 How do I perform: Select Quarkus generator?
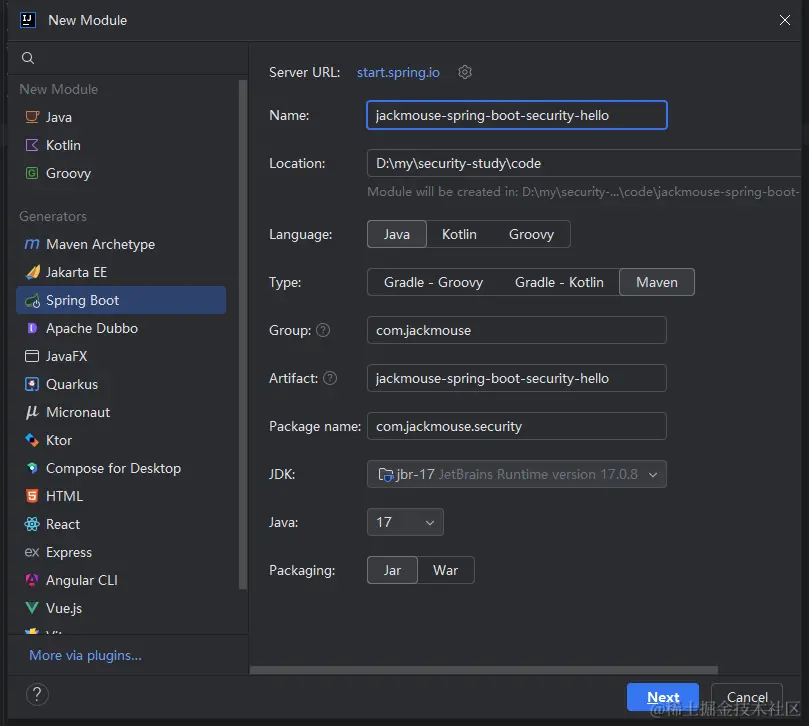tap(121, 384)
